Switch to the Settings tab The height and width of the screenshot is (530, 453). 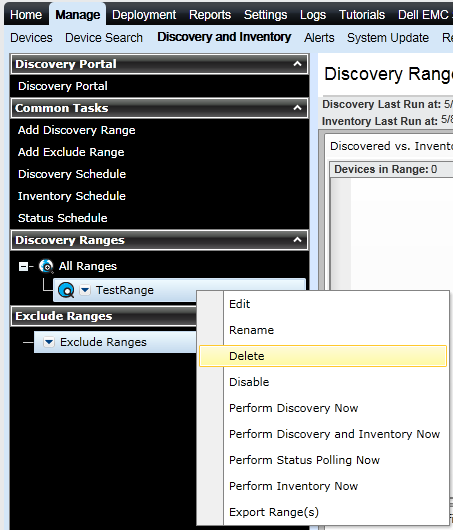coord(265,15)
